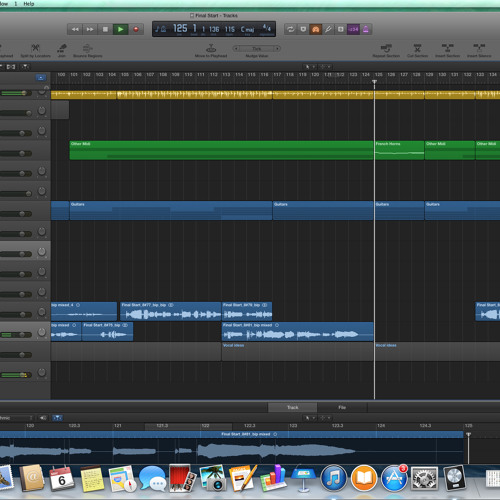Click the Nudge Value right arrow
Screen dimensions: 500x500
[277, 49]
